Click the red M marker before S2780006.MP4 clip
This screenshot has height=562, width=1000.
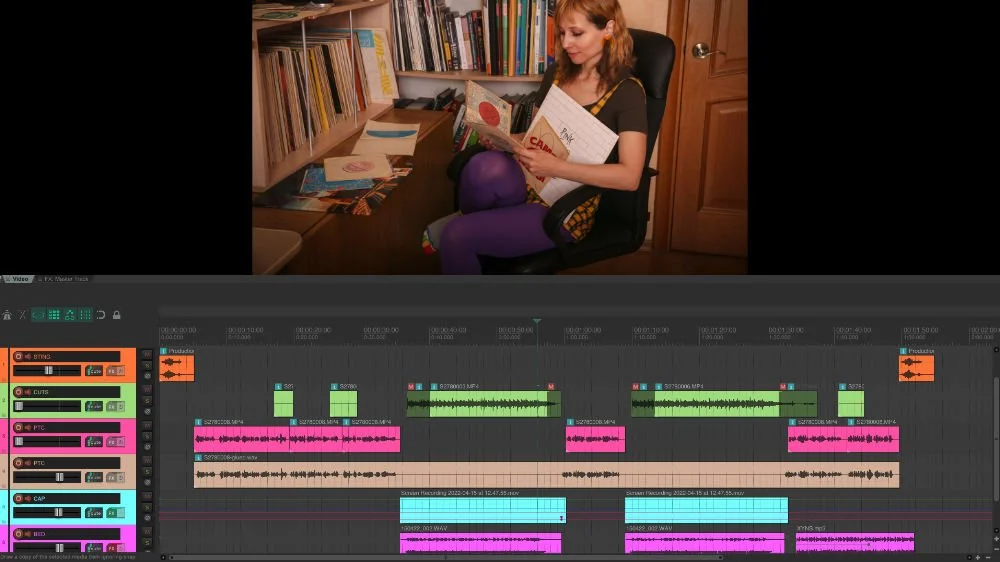tap(635, 387)
